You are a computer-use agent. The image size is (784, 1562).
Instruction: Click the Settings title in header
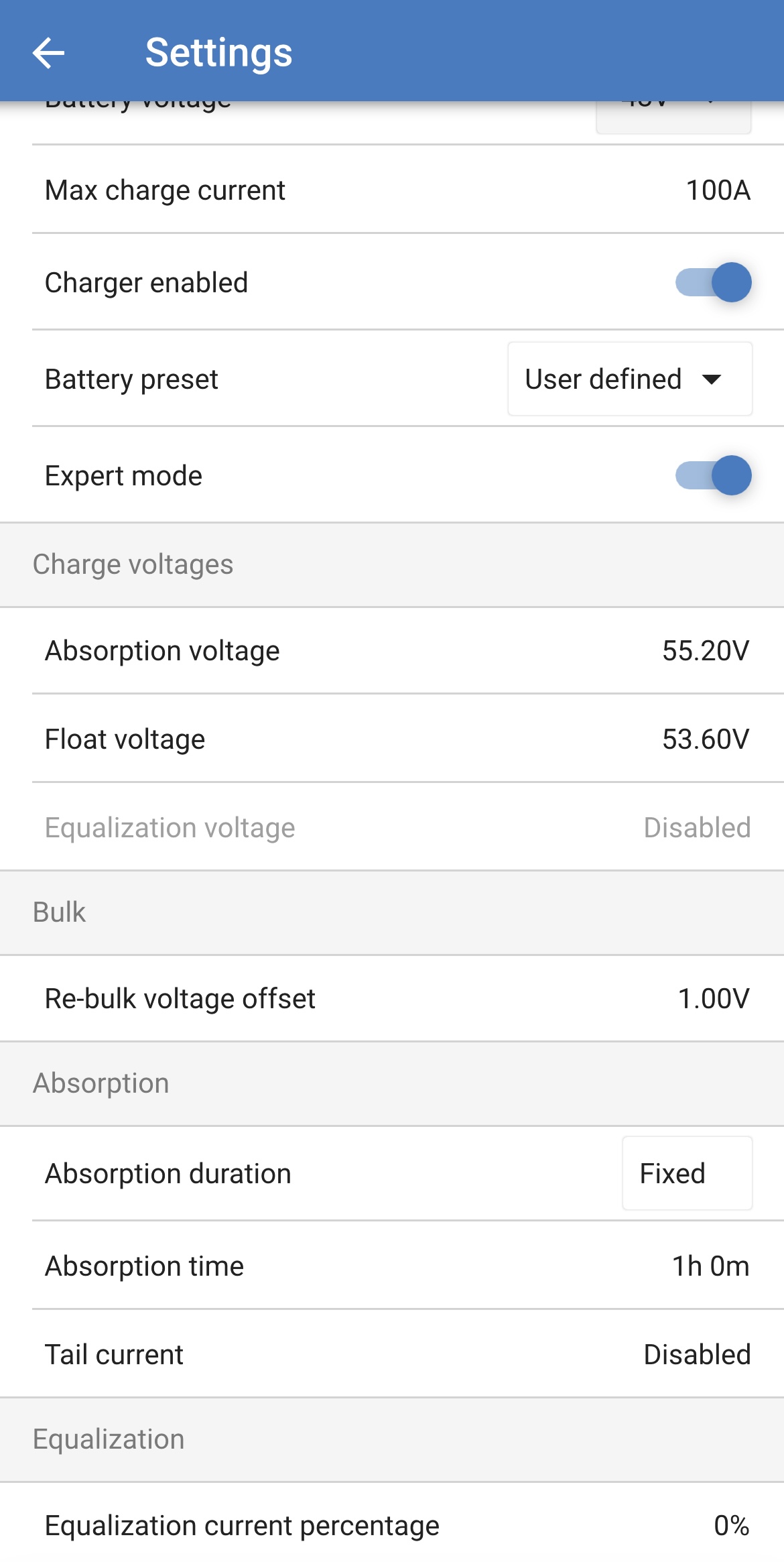pos(218,53)
